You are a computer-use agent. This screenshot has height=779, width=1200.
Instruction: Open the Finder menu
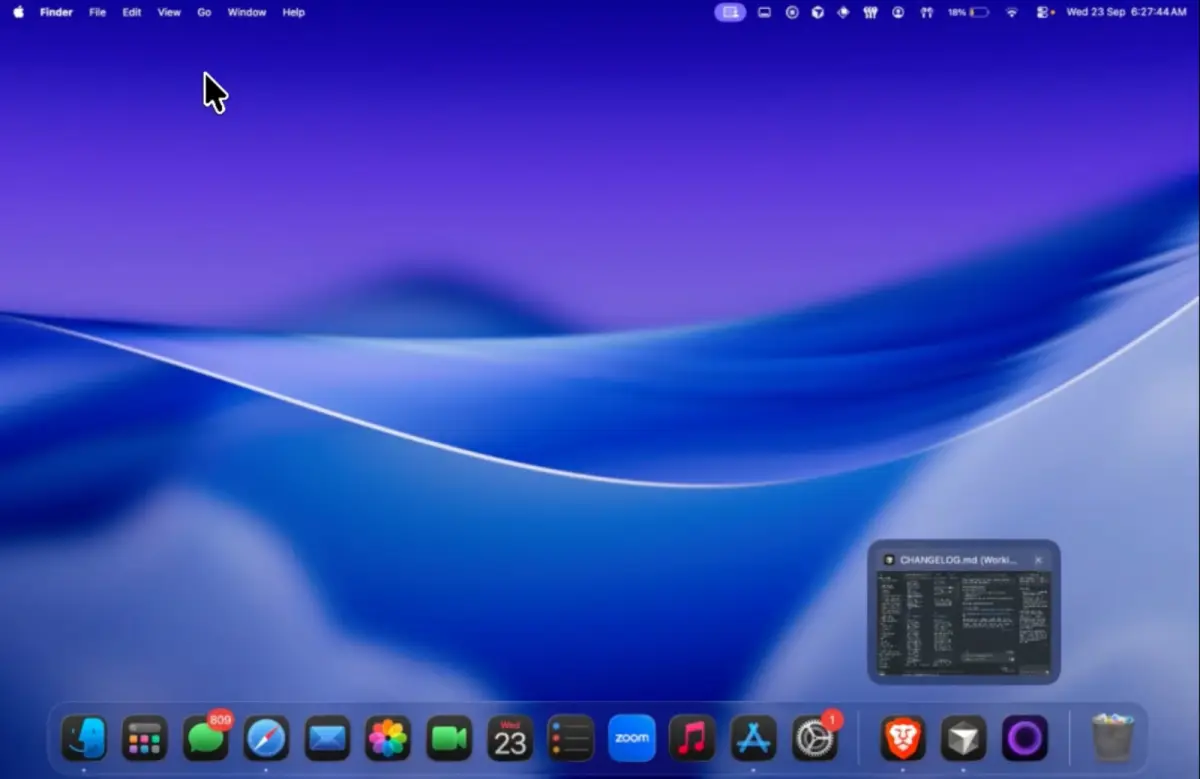coord(56,12)
